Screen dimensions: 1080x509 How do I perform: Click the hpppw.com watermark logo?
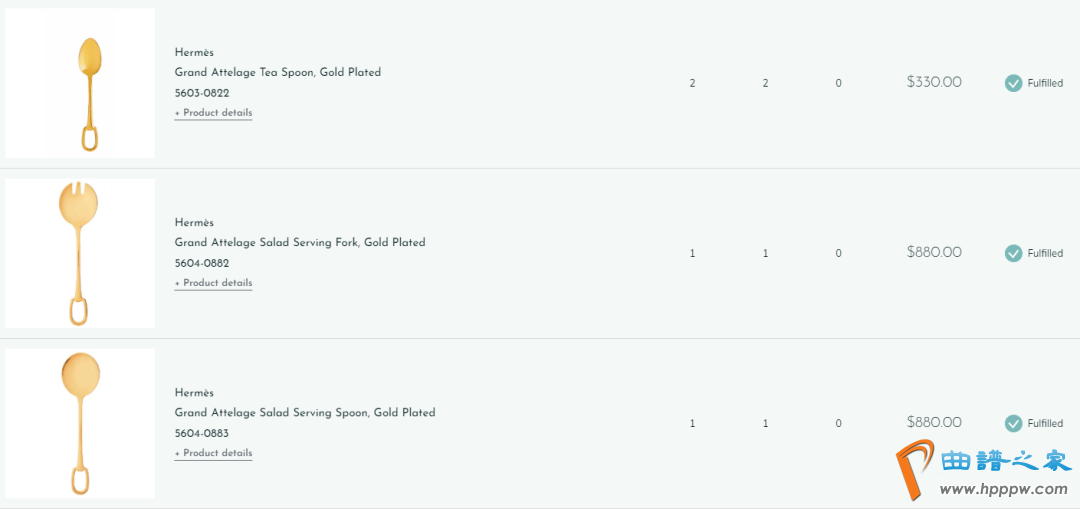(985, 472)
